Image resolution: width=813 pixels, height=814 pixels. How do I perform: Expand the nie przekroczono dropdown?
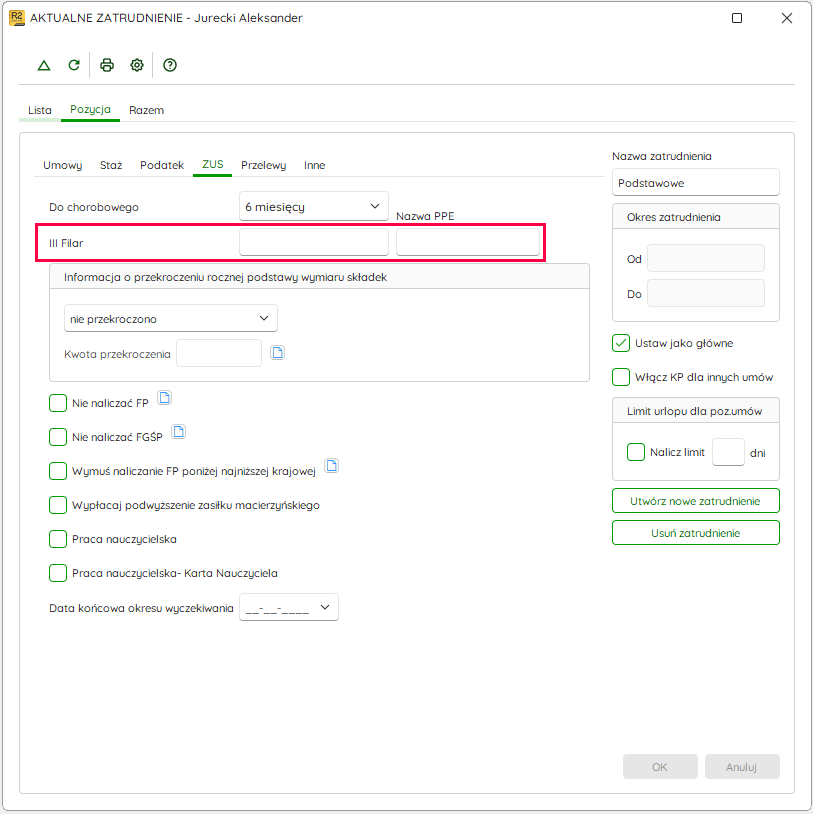171,318
